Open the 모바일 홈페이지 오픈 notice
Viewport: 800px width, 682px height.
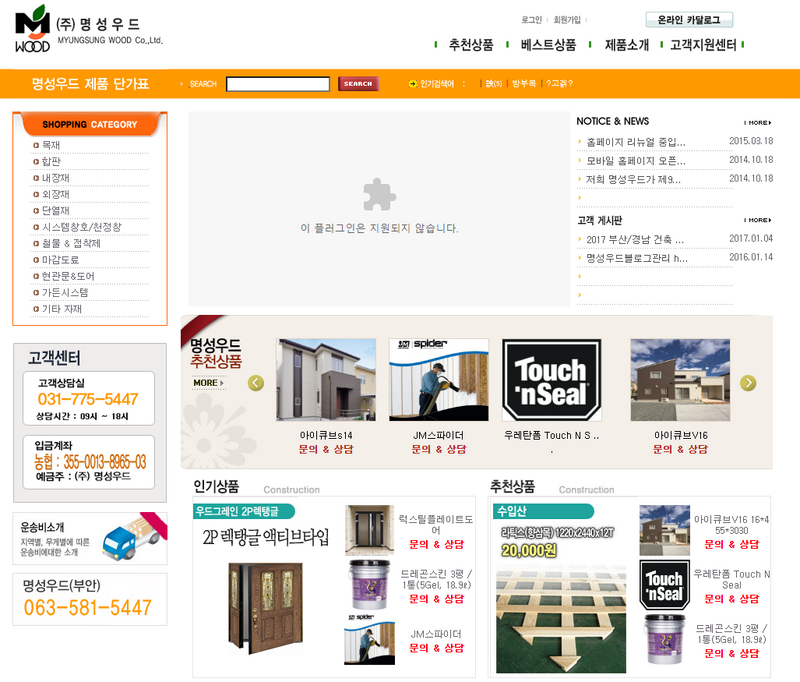pyautogui.click(x=636, y=161)
